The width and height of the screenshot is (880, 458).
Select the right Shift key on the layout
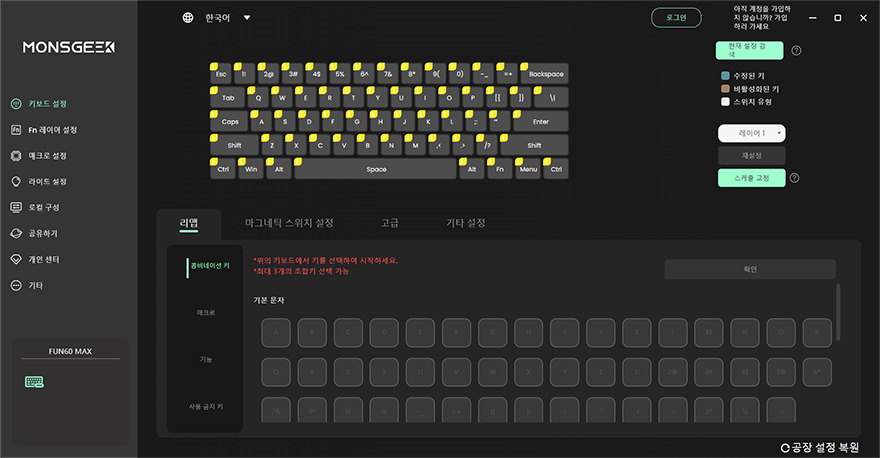(x=534, y=145)
